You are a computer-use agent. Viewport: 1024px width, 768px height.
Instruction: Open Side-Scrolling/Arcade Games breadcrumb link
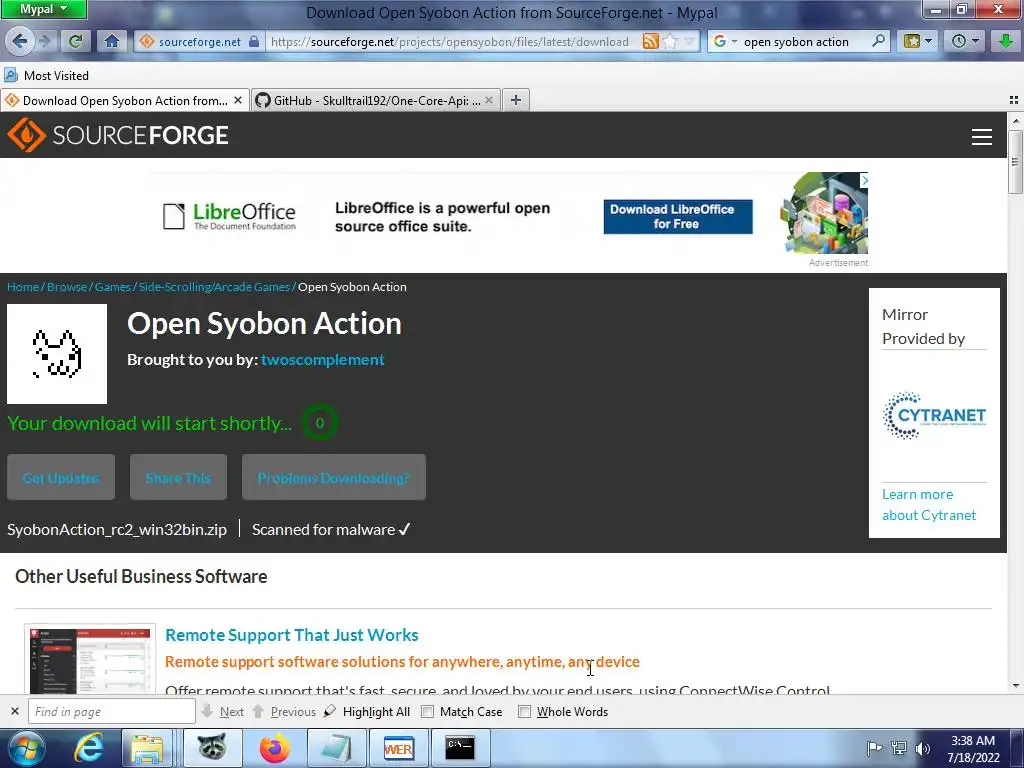click(x=214, y=287)
